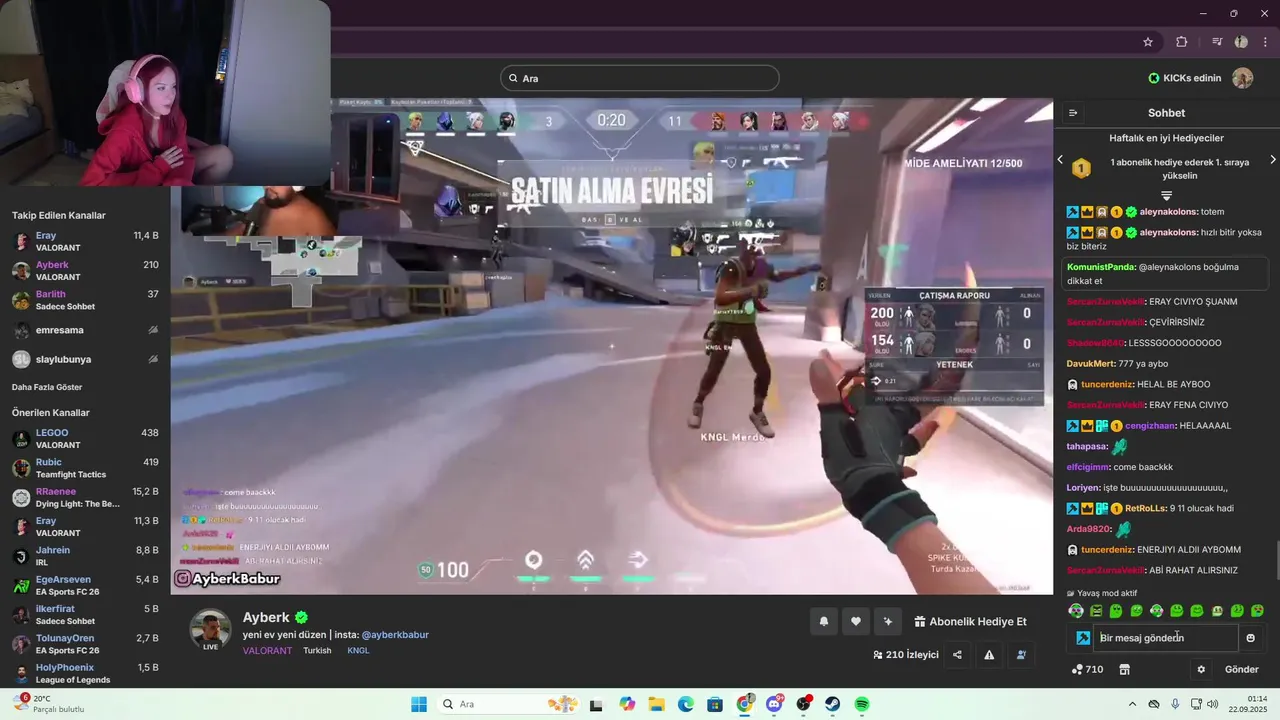Open browser extensions puzzle icon

(1181, 42)
